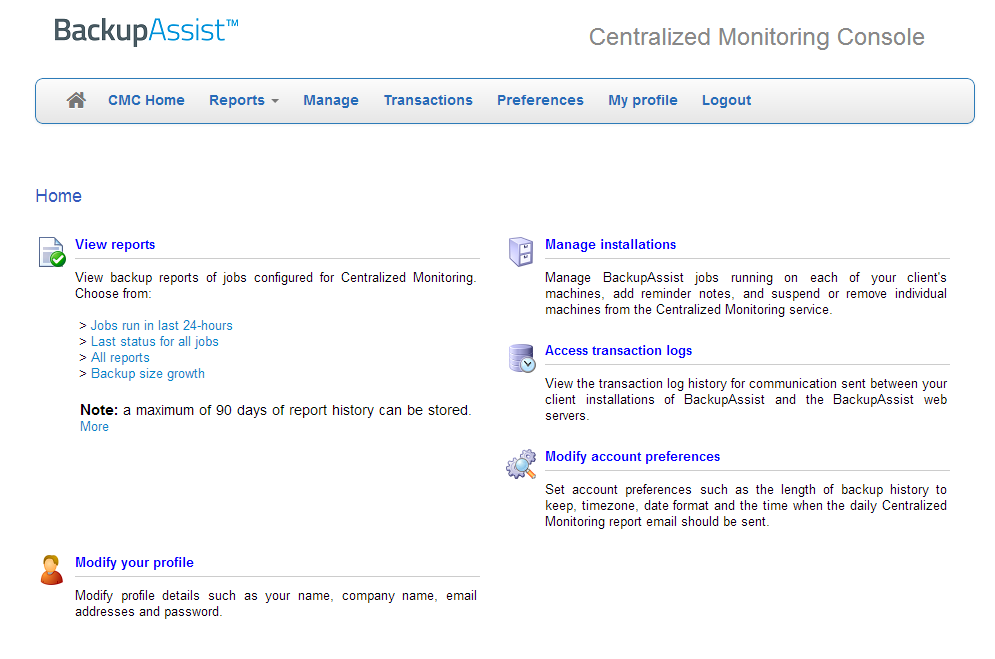Click the More link under the note
This screenshot has width=995, height=659.
94,427
